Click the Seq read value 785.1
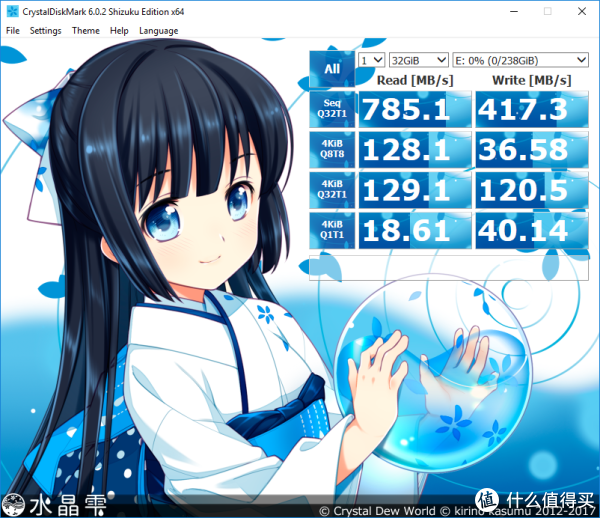The image size is (600, 518). pos(415,109)
